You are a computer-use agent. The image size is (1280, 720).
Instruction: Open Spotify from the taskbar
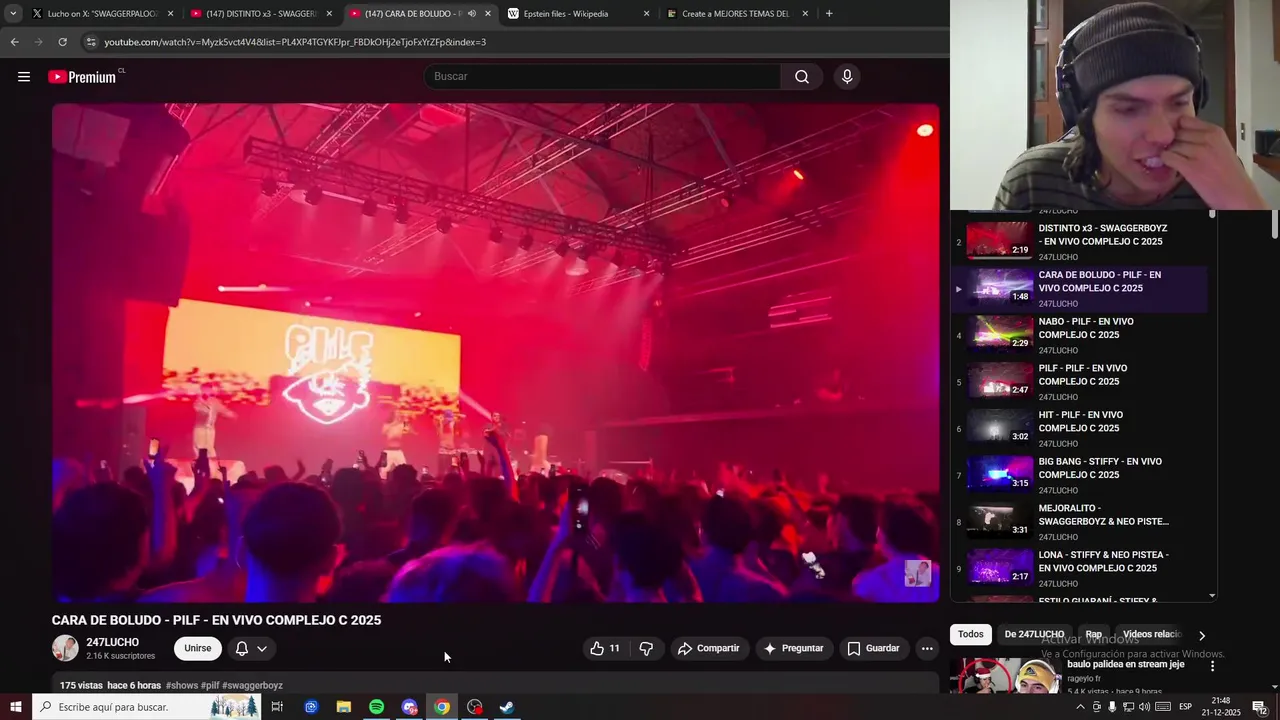pos(376,707)
